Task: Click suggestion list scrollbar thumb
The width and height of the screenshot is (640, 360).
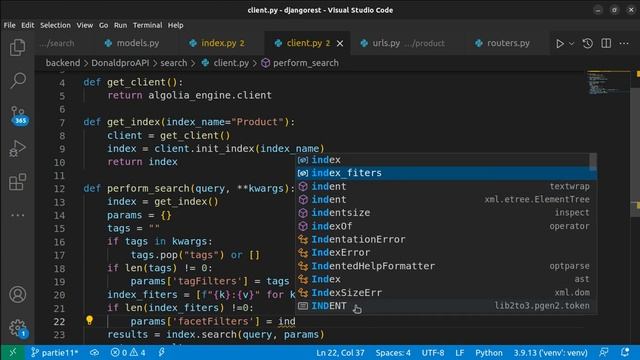Action: click(x=593, y=162)
